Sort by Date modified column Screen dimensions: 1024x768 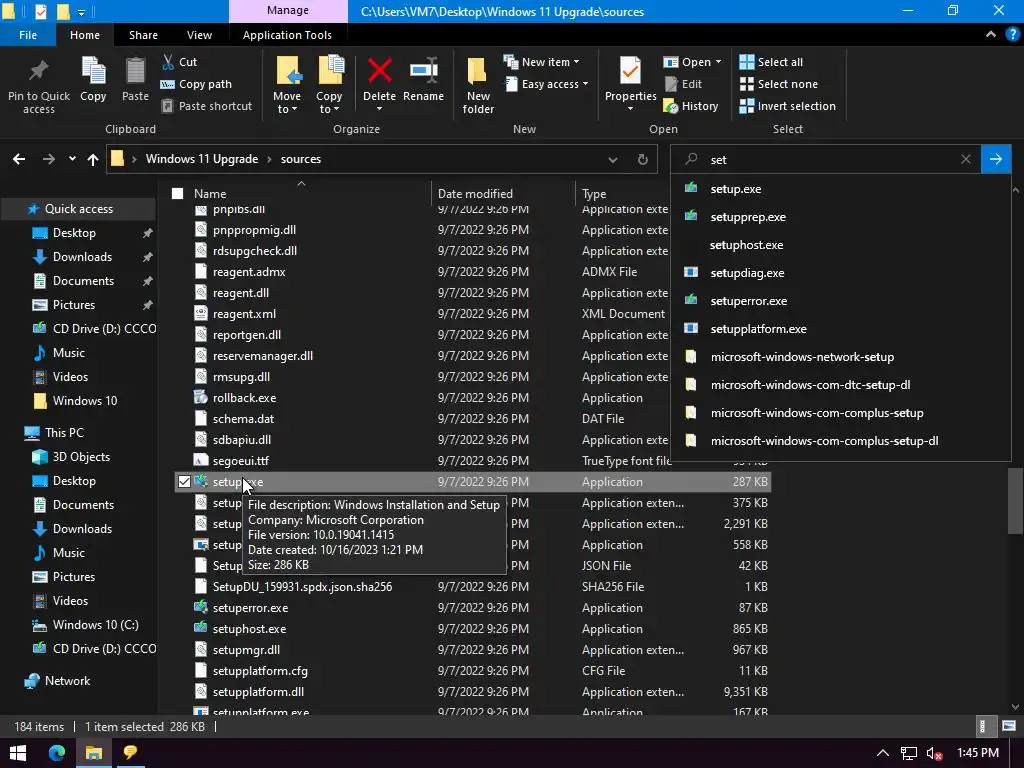[x=475, y=193]
